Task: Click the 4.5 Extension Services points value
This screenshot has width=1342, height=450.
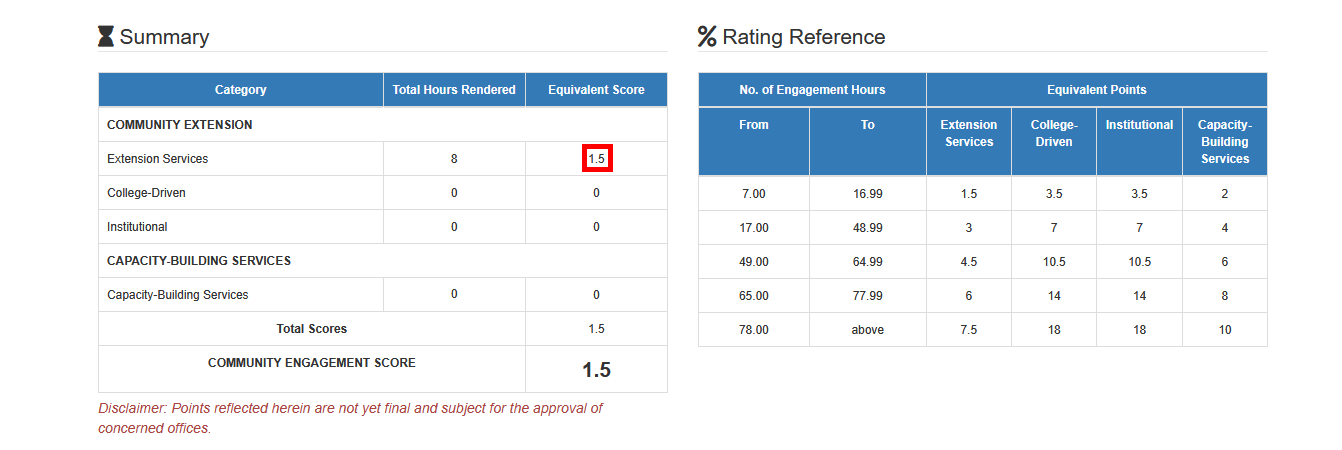Action: [969, 262]
